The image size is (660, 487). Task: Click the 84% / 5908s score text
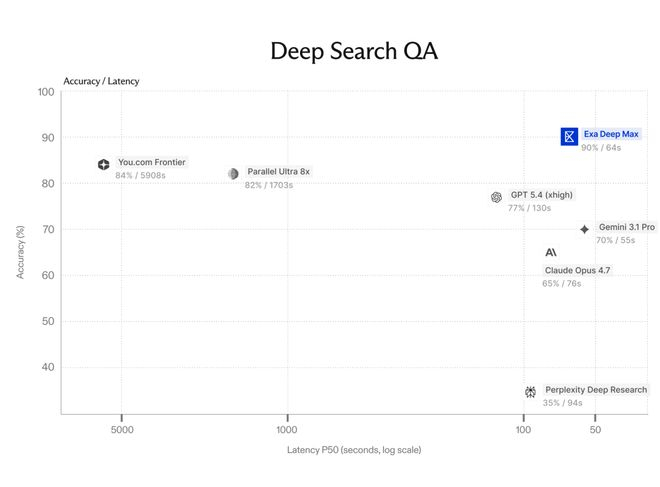pos(140,175)
